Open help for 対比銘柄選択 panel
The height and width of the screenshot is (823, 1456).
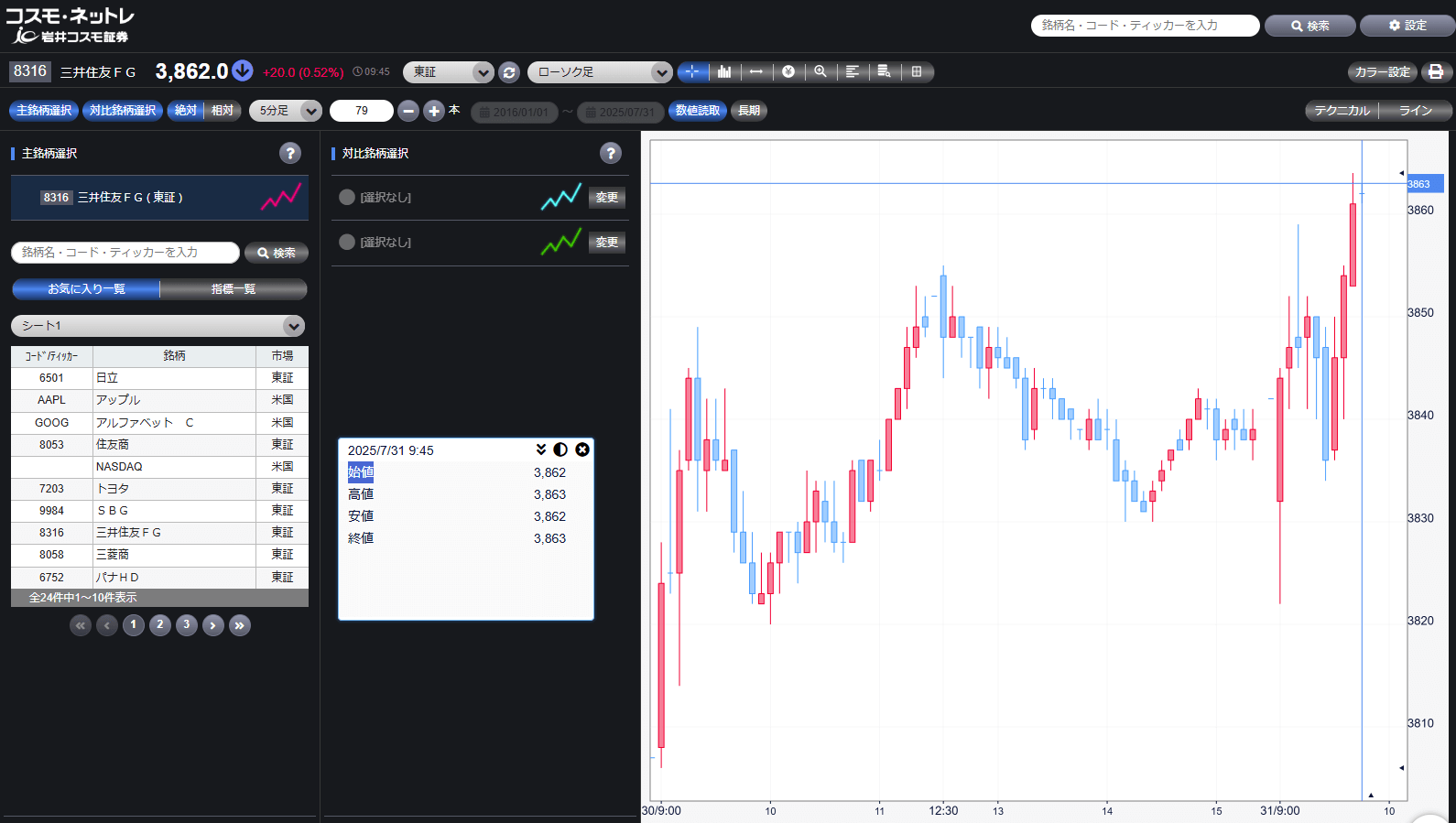[611, 153]
